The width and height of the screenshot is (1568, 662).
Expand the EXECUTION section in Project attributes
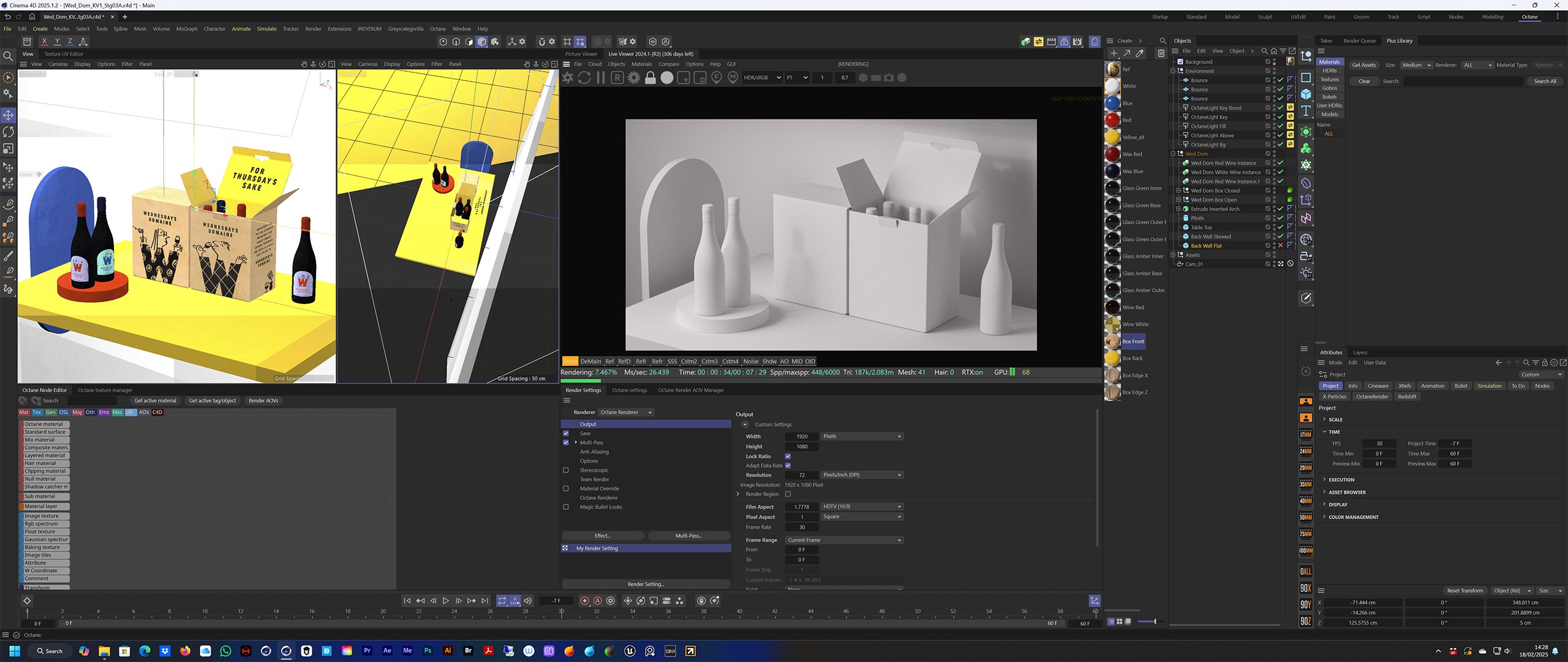(1341, 480)
